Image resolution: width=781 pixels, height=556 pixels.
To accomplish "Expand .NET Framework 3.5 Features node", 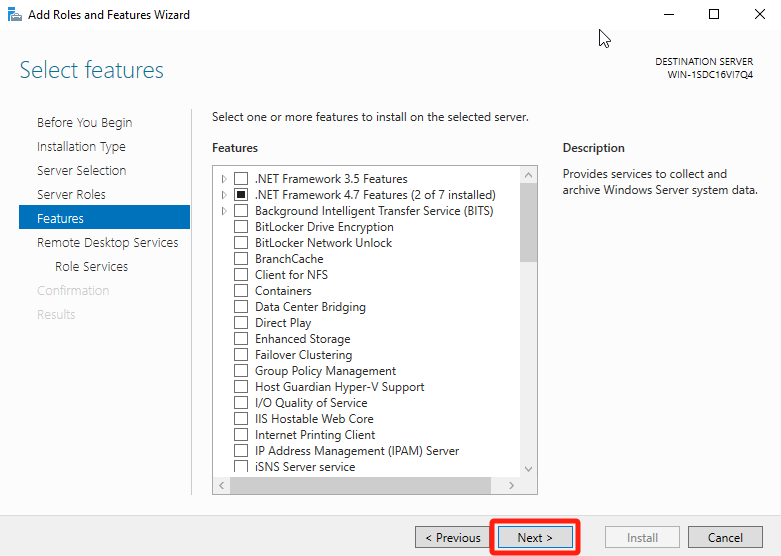I will click(x=224, y=179).
